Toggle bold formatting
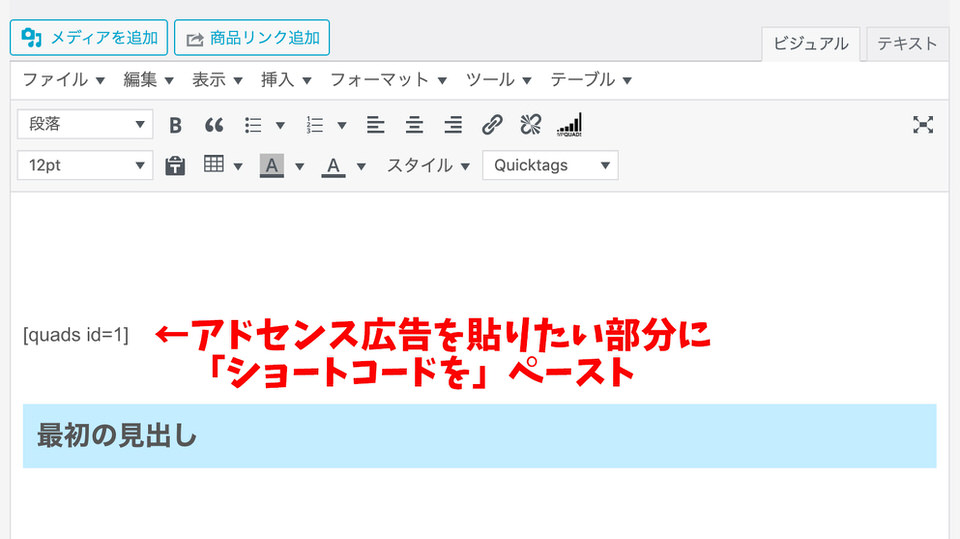 pyautogui.click(x=175, y=125)
